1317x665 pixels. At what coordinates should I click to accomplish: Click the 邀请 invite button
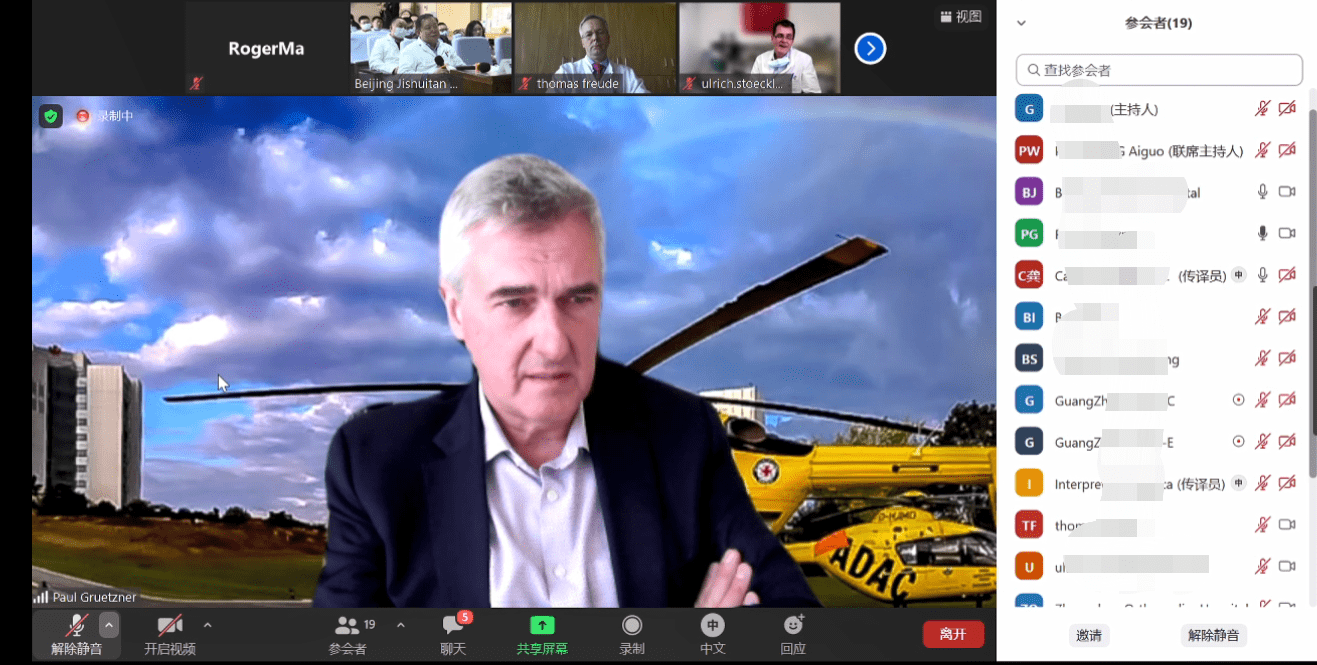pos(1089,635)
